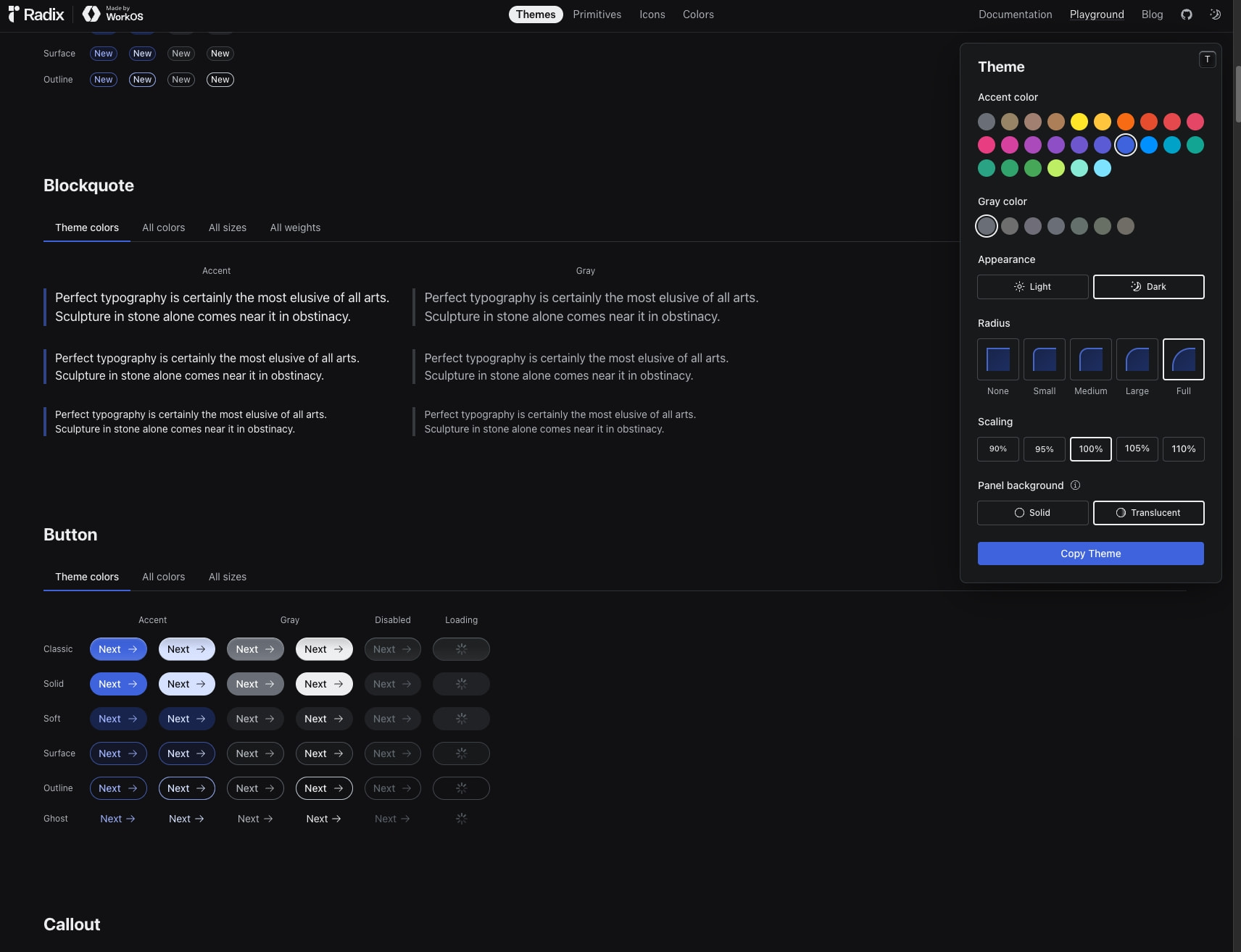Go to Icons in top navigation
This screenshot has width=1241, height=952.
(652, 14)
